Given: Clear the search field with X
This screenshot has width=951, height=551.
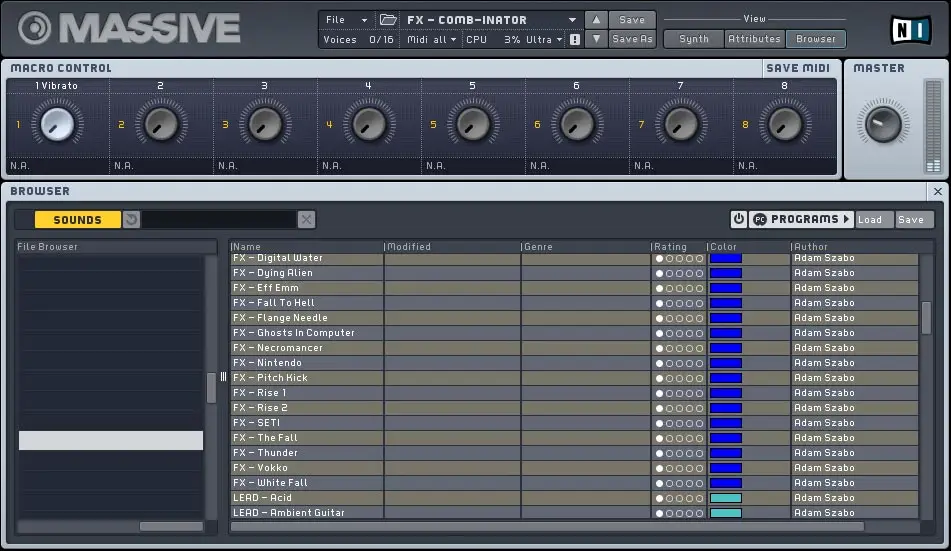Looking at the screenshot, I should [306, 220].
